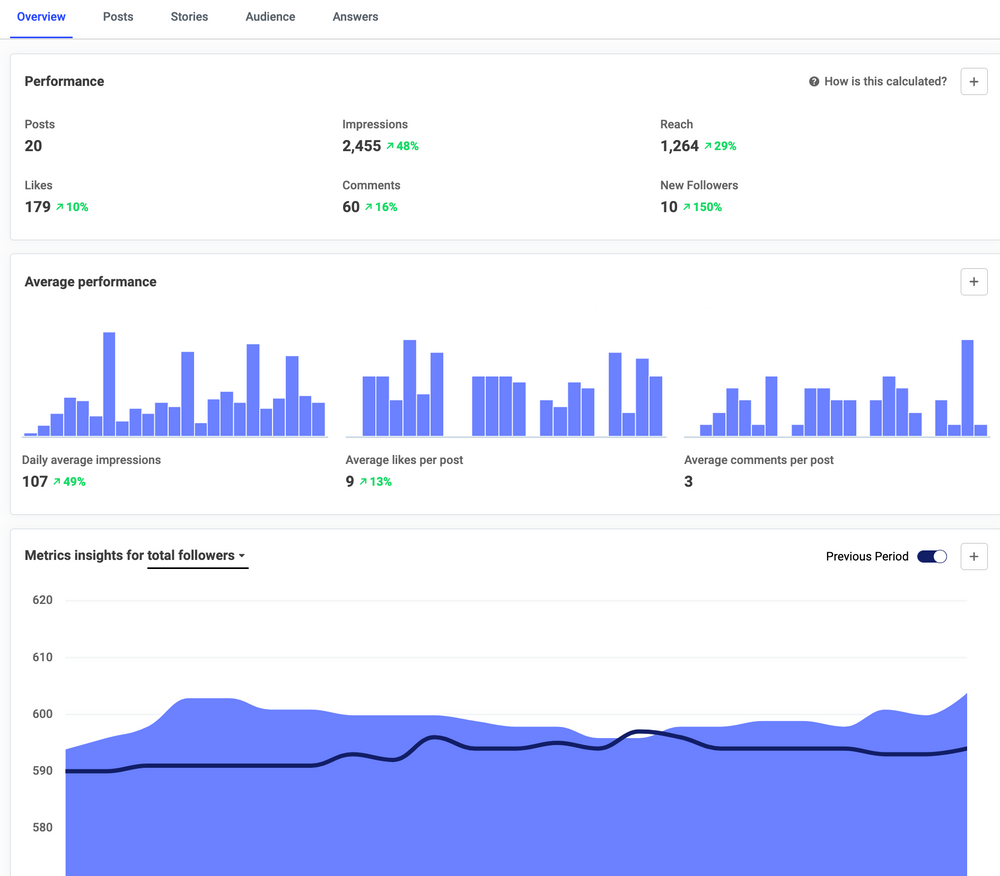Image resolution: width=1000 pixels, height=876 pixels.
Task: Click the New Followers metric value
Action: coord(668,207)
